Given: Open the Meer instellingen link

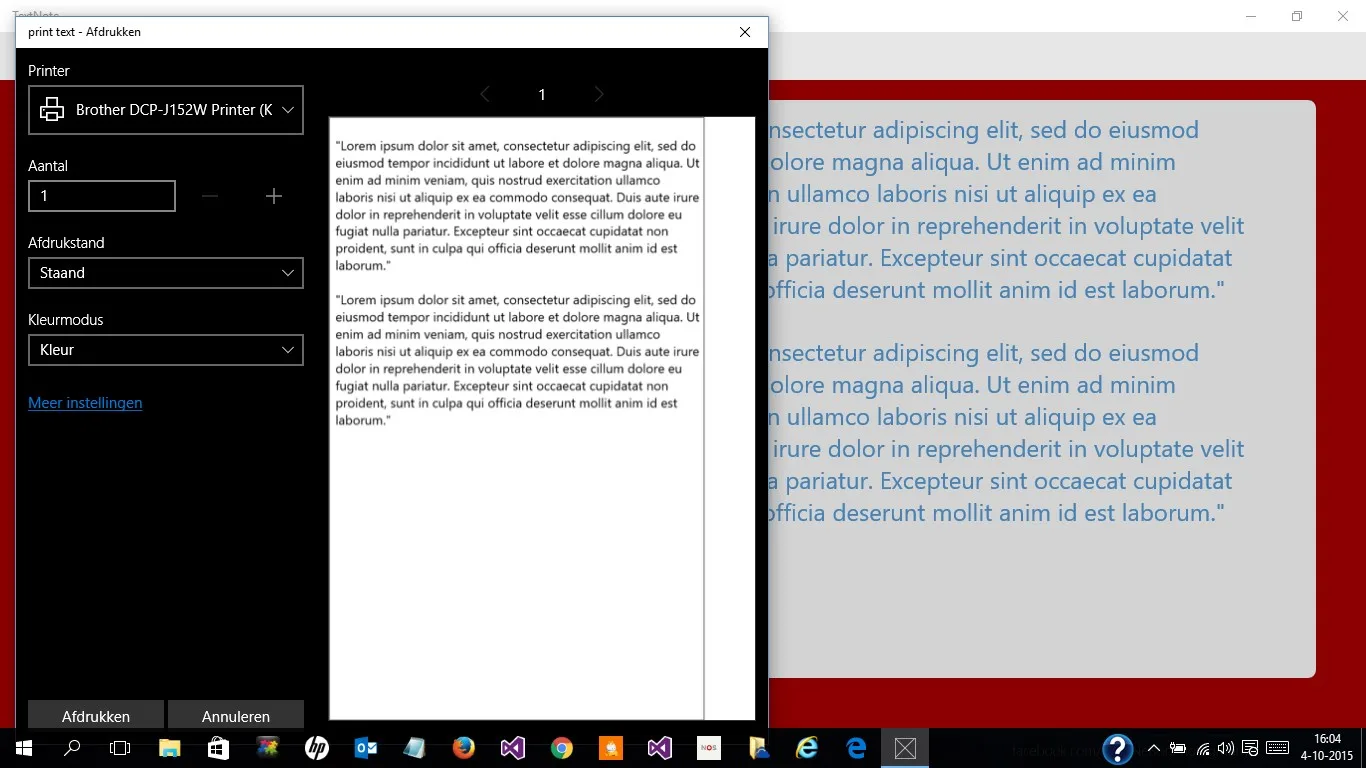Looking at the screenshot, I should pyautogui.click(x=85, y=403).
